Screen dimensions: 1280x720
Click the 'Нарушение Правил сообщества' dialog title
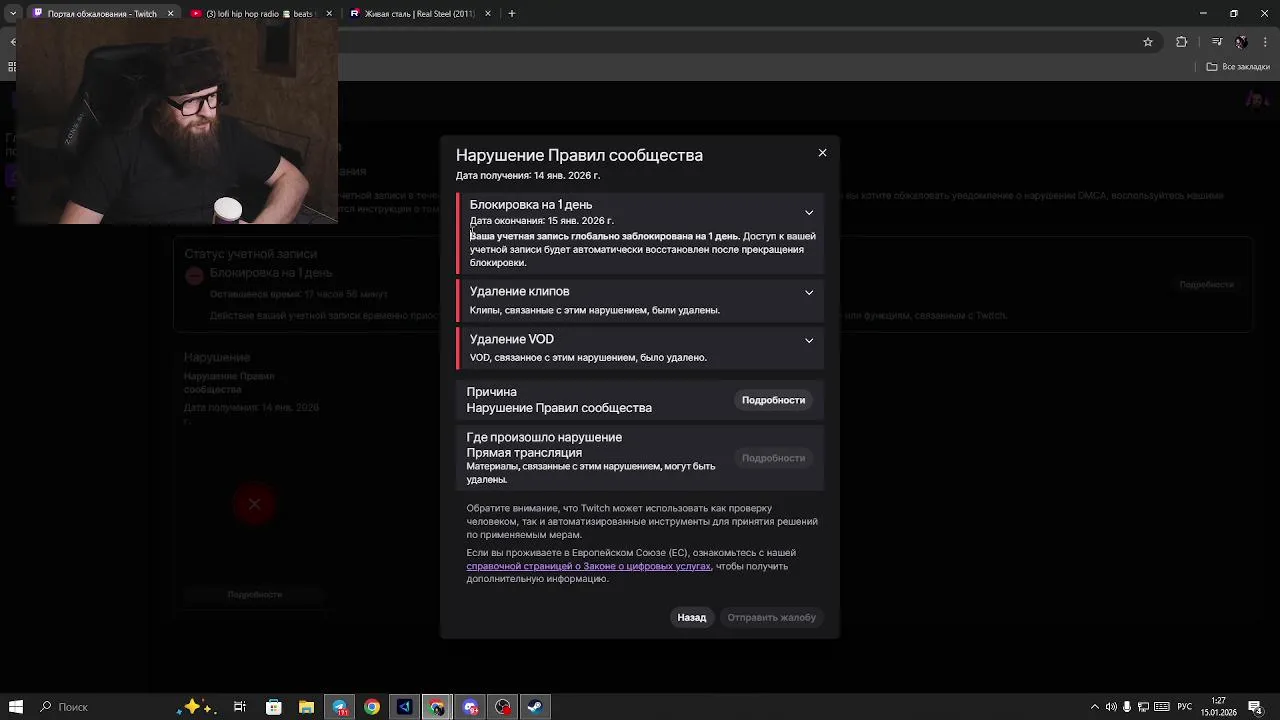pyautogui.click(x=579, y=155)
